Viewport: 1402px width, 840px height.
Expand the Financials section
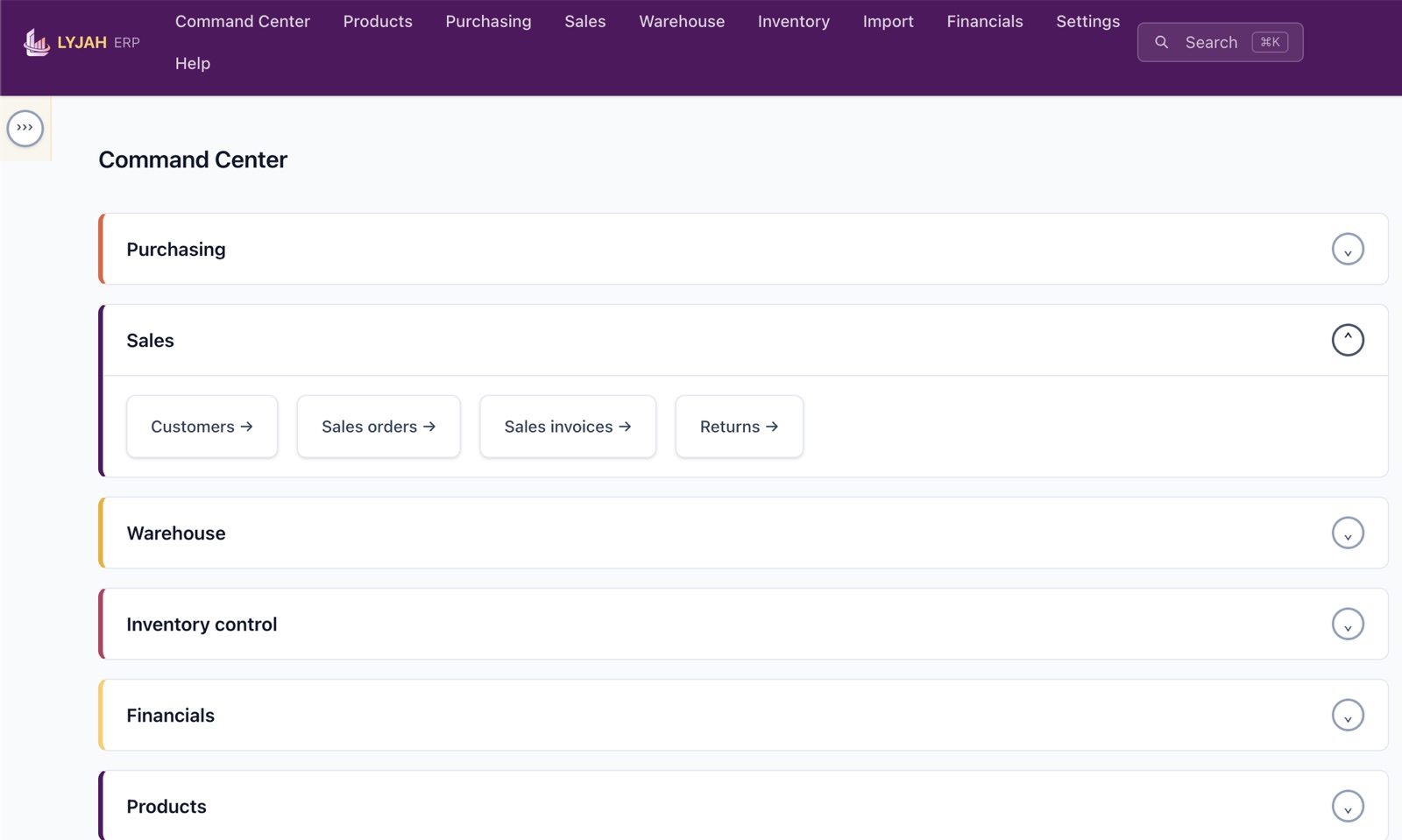tap(1348, 716)
